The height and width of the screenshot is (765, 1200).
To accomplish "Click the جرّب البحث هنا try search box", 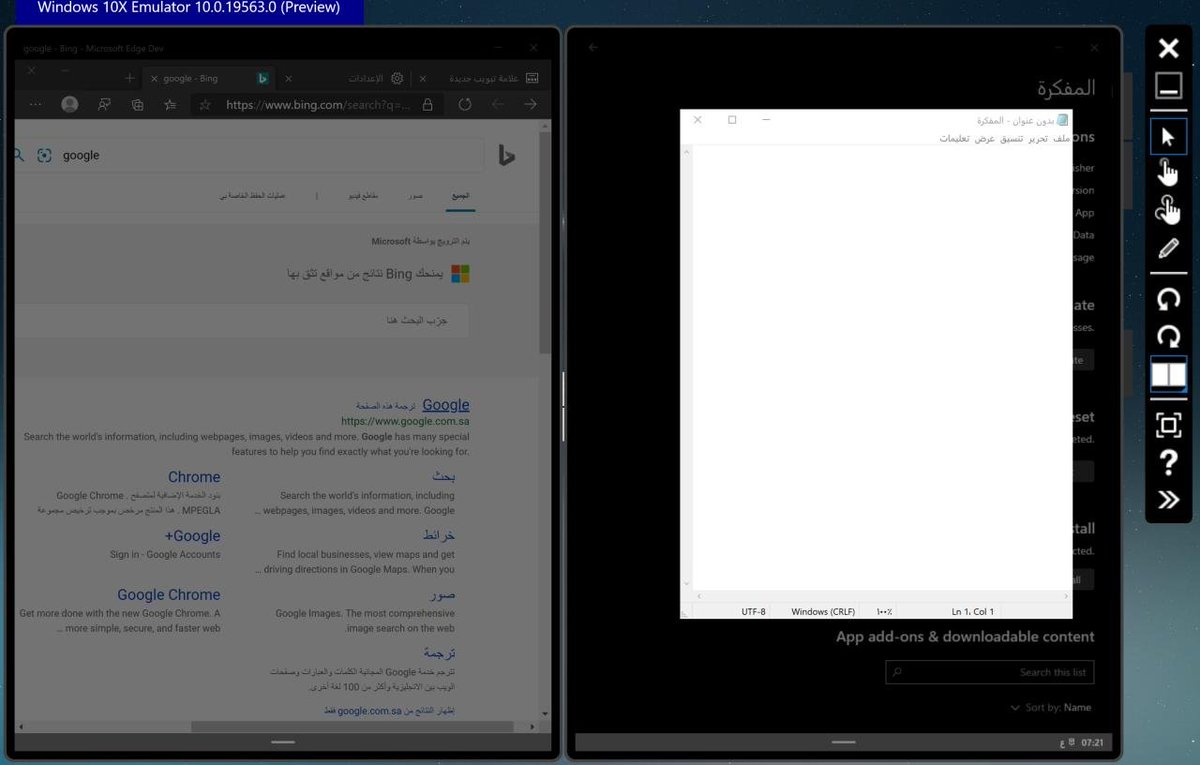I will (x=242, y=320).
